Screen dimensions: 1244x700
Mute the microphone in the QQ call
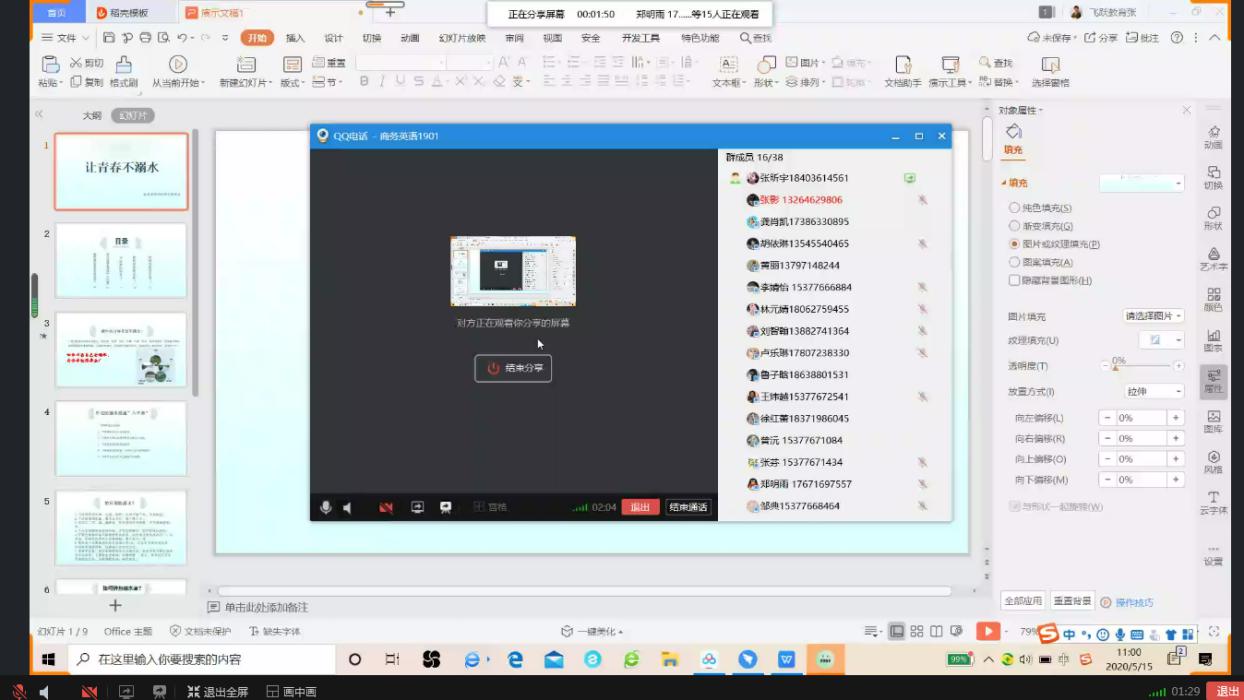(326, 507)
